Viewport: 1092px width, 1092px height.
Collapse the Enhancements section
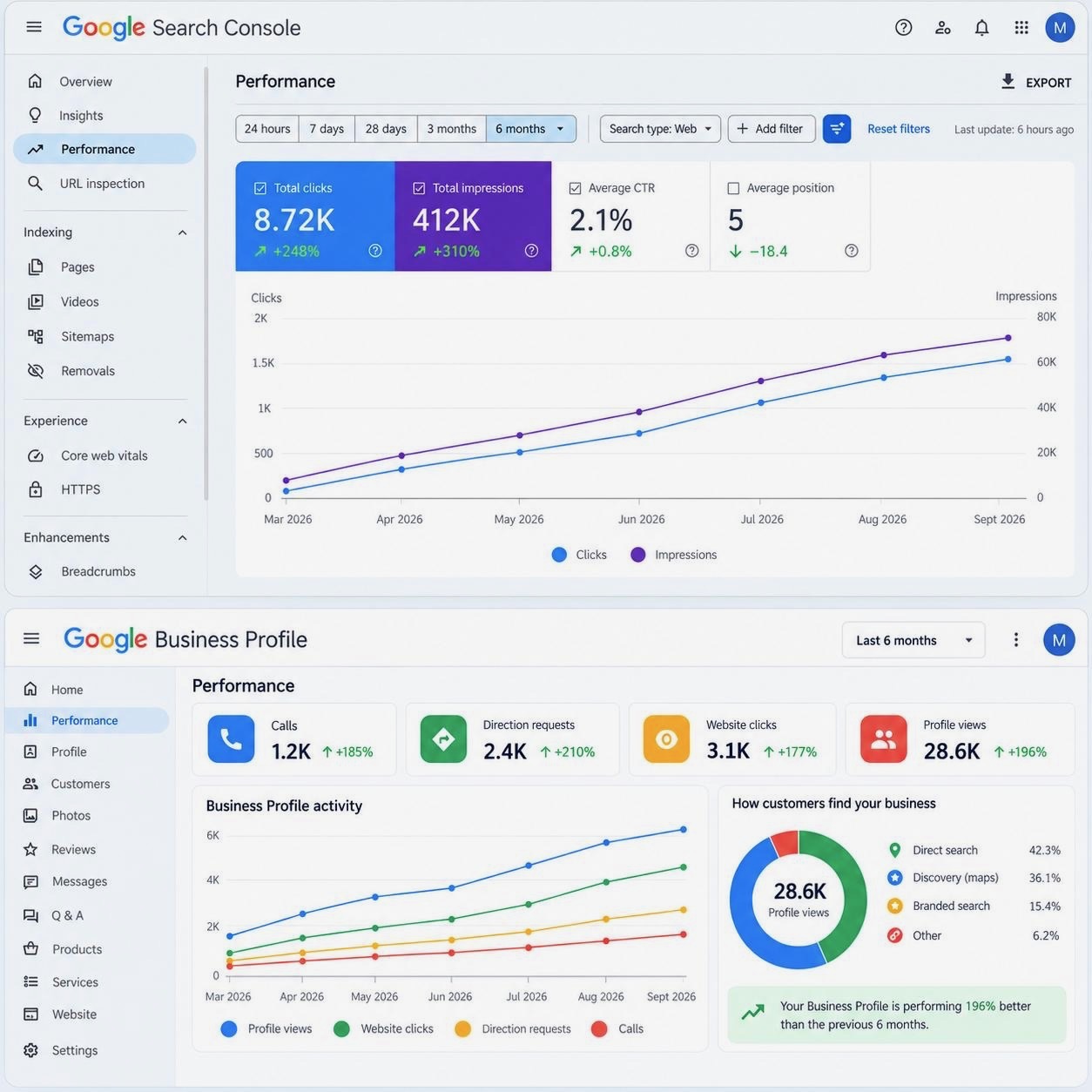tap(182, 538)
